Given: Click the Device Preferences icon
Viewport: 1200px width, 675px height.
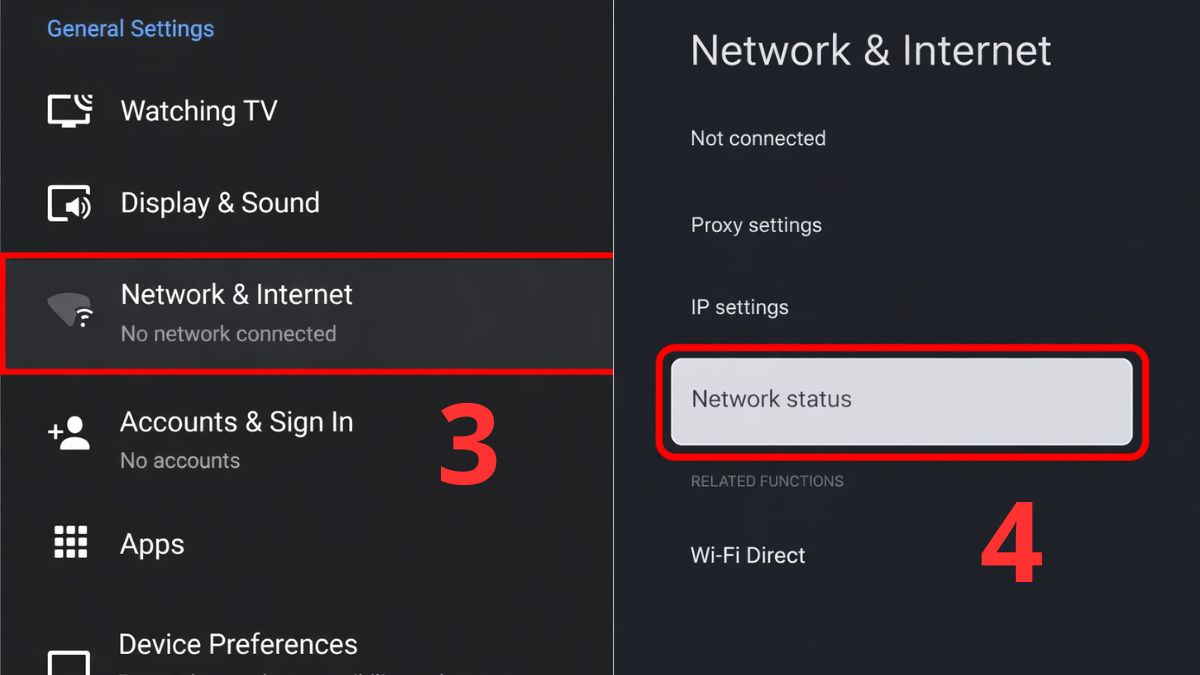Looking at the screenshot, I should (x=70, y=661).
